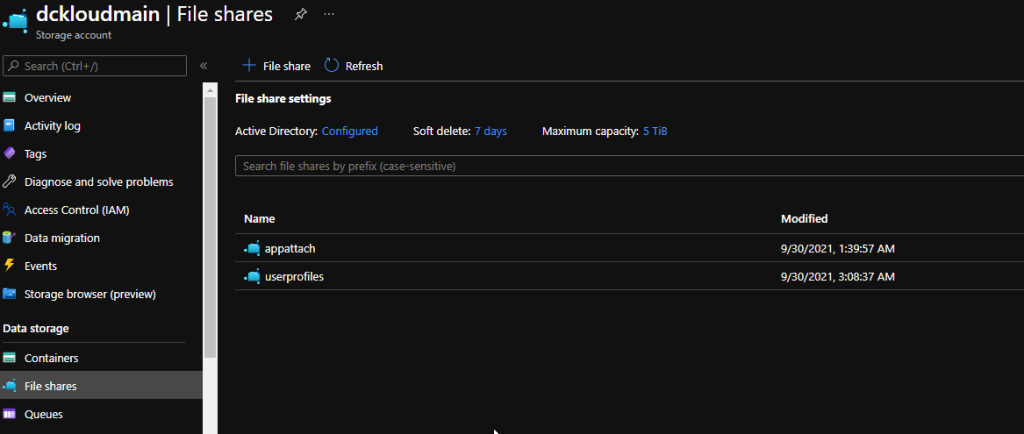
Task: Collapse the sidebar with double chevron
Action: 203,66
